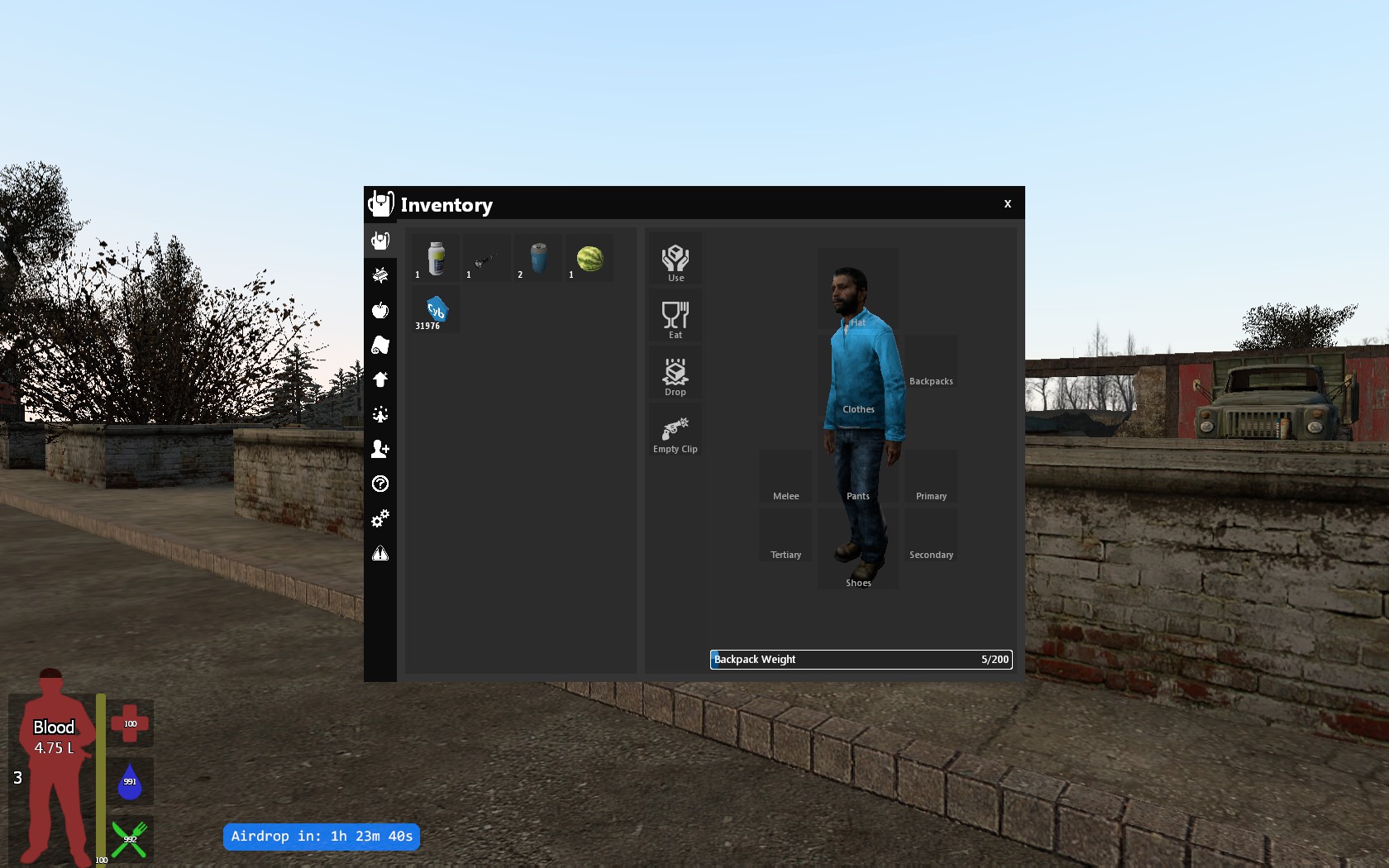
Task: Select the Tertiary weapon slot
Action: (785, 535)
